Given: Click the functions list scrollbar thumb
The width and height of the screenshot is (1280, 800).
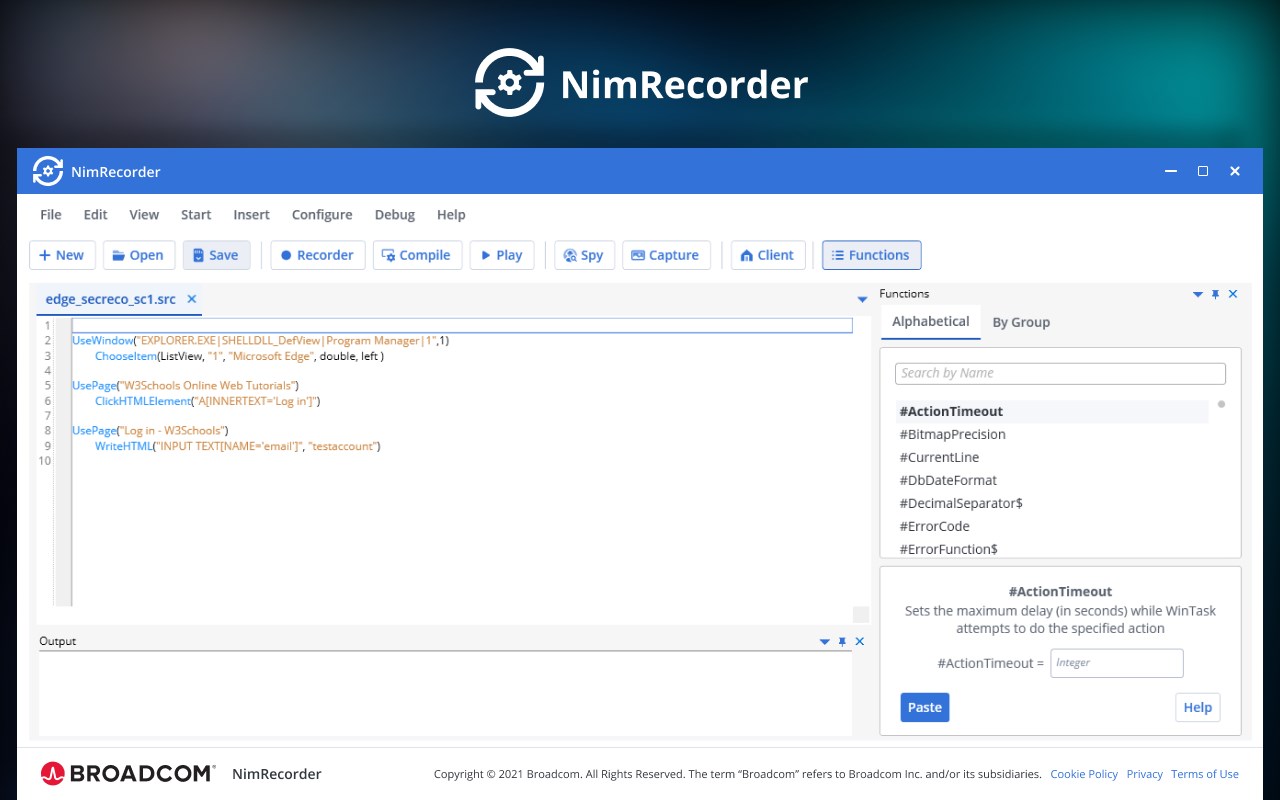Looking at the screenshot, I should 1221,405.
